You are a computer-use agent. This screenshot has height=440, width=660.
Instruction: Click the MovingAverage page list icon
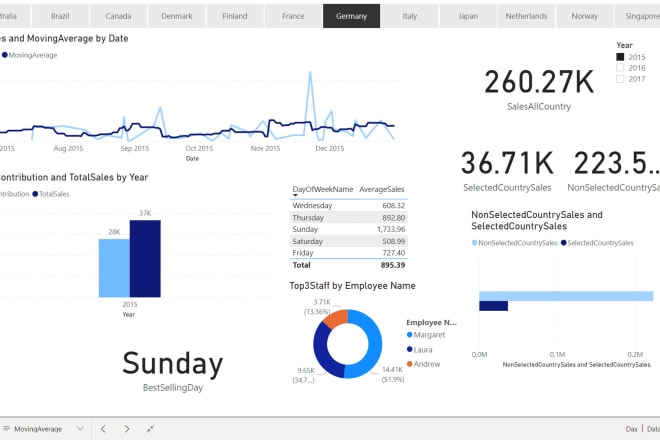(x=6, y=429)
